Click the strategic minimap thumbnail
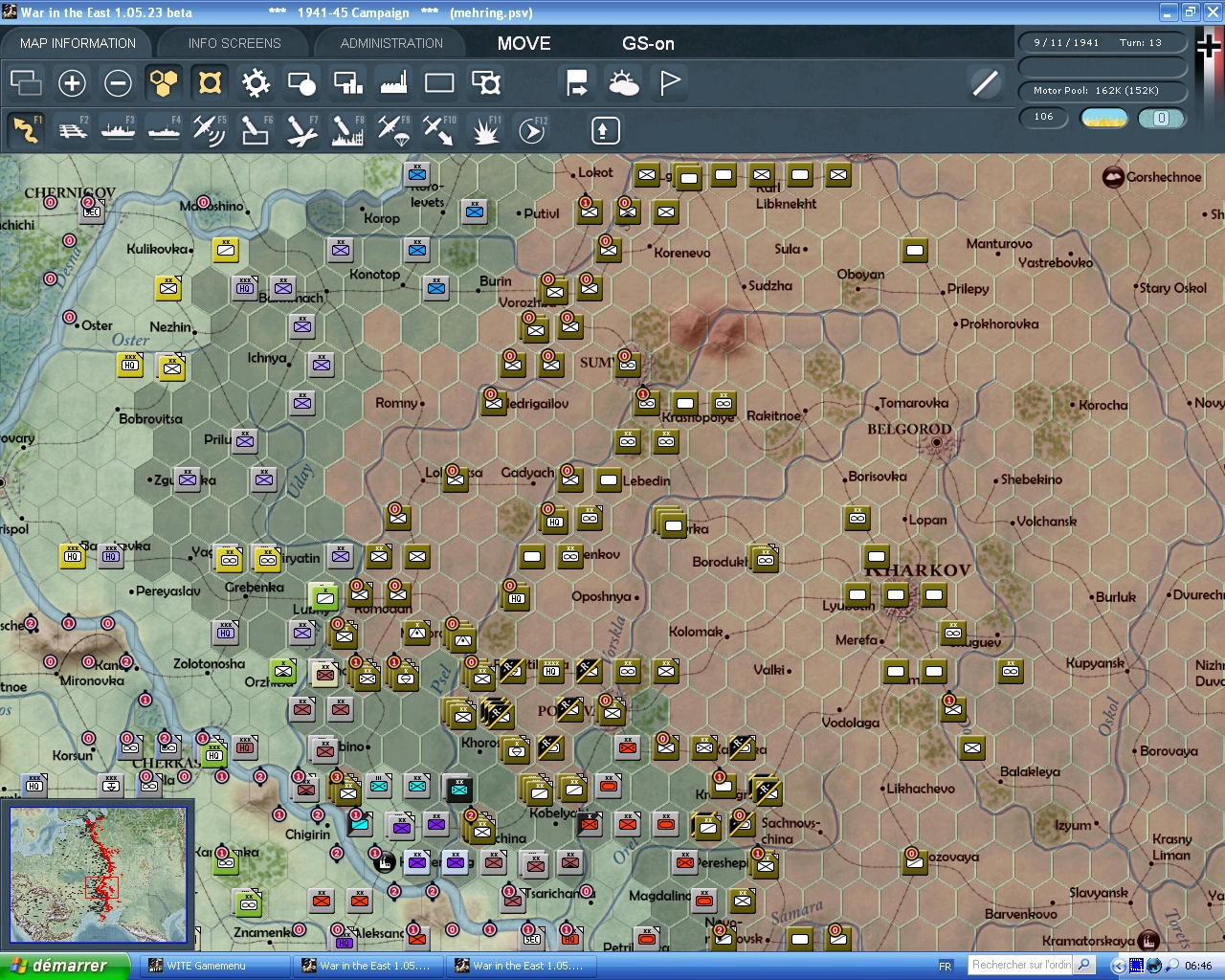This screenshot has height=980, width=1225. coord(99,876)
